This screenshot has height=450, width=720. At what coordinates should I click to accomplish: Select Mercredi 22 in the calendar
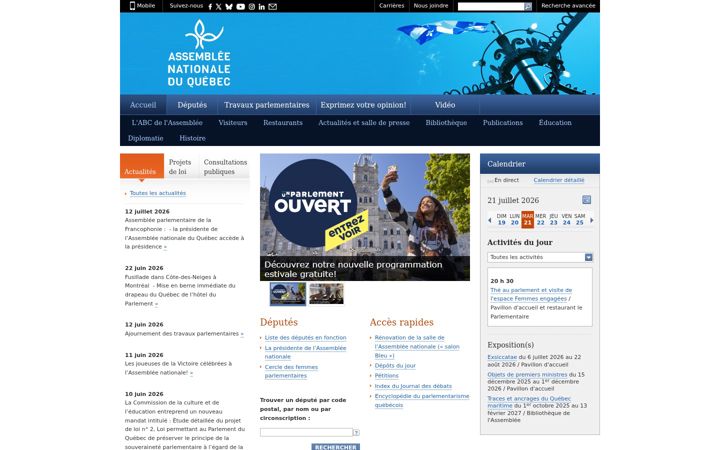pyautogui.click(x=540, y=219)
